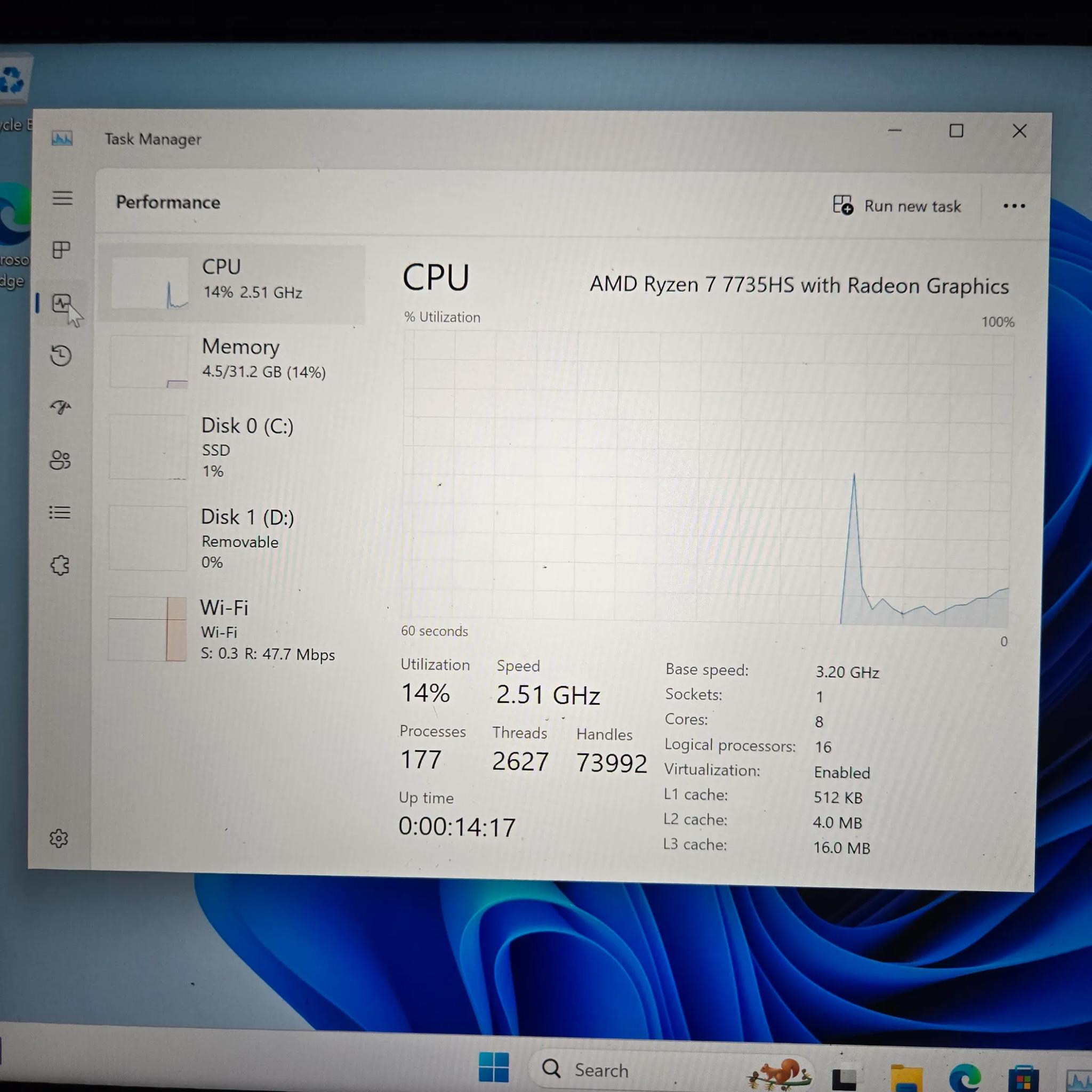Open the Startup apps page icon
Screen dimensions: 1092x1092
tap(60, 407)
